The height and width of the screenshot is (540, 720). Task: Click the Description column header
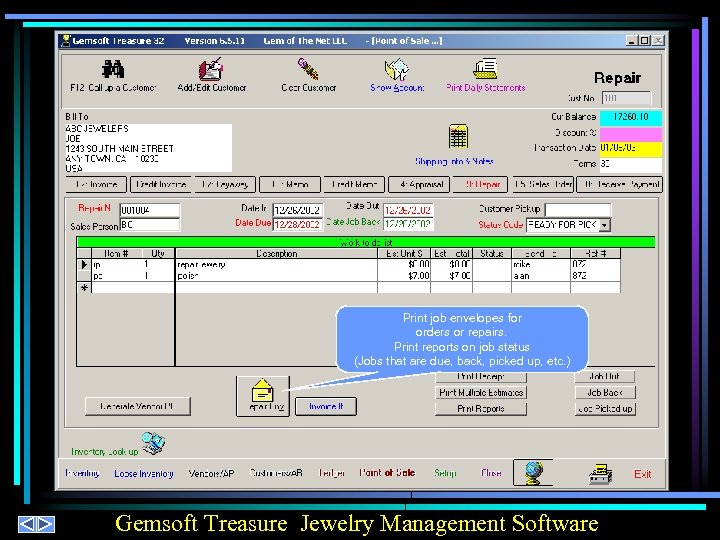[x=276, y=253]
